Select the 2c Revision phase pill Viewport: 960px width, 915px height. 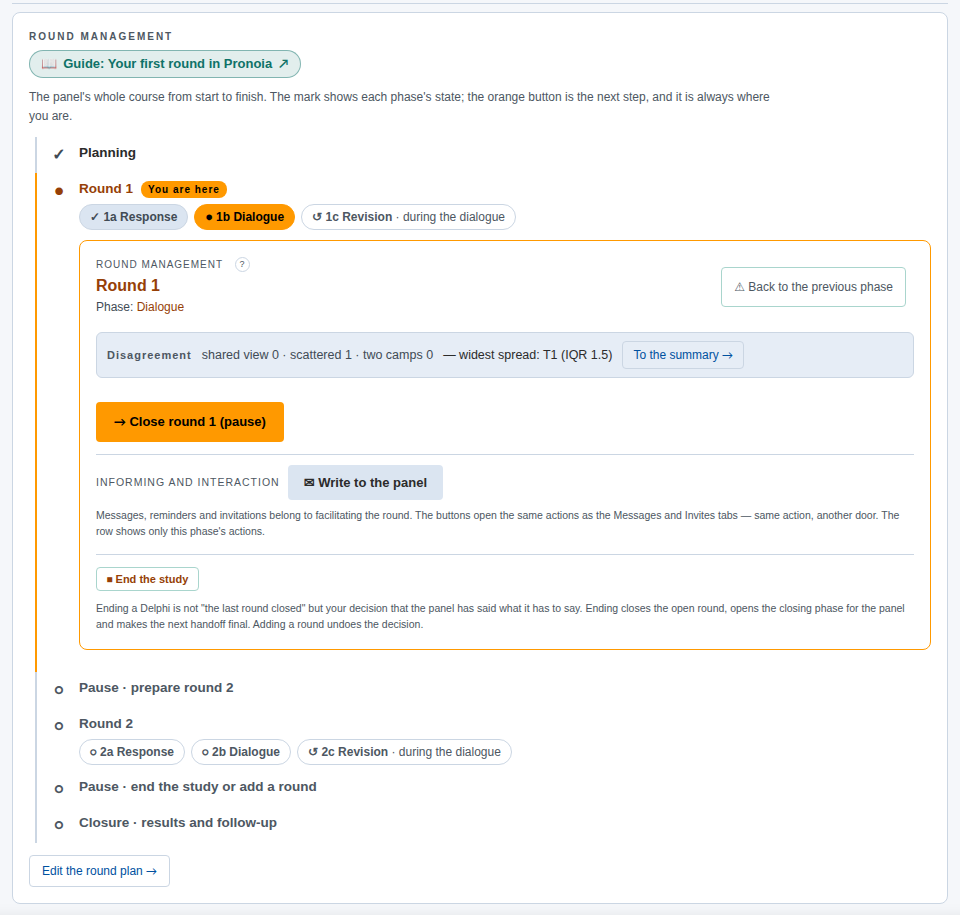(404, 751)
